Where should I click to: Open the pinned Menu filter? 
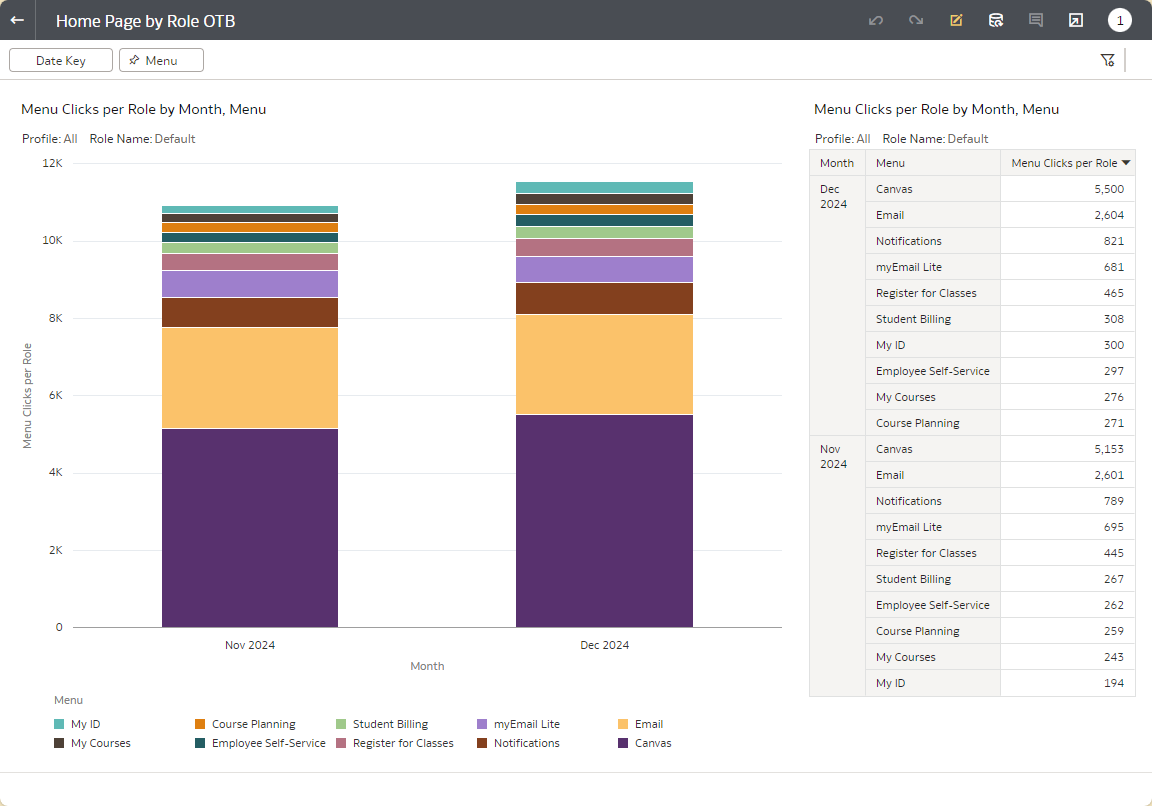(161, 60)
